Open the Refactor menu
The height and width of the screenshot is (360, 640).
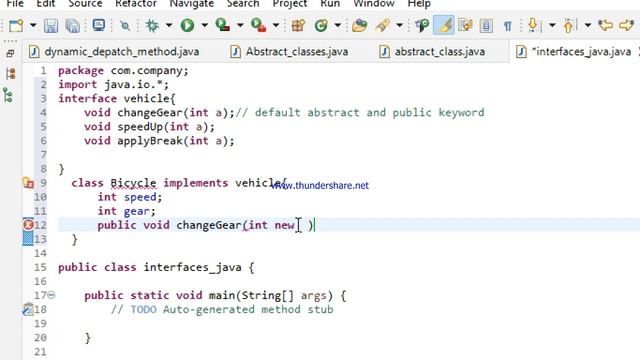(x=136, y=4)
